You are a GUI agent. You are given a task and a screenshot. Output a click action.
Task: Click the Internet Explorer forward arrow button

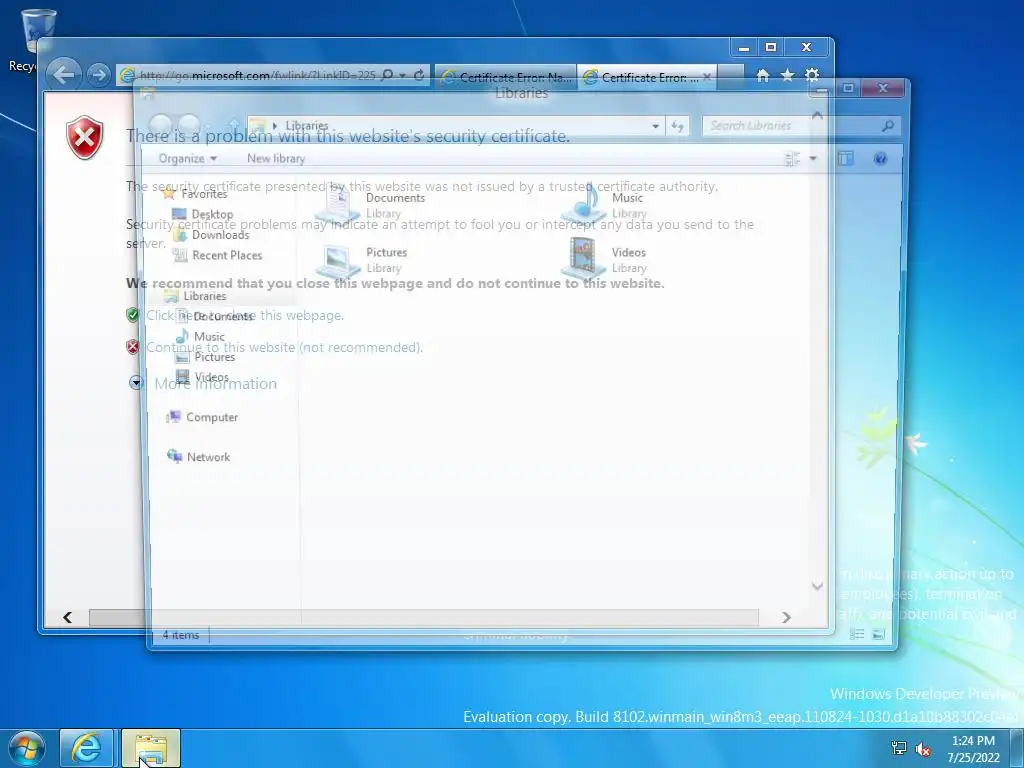pyautogui.click(x=99, y=75)
